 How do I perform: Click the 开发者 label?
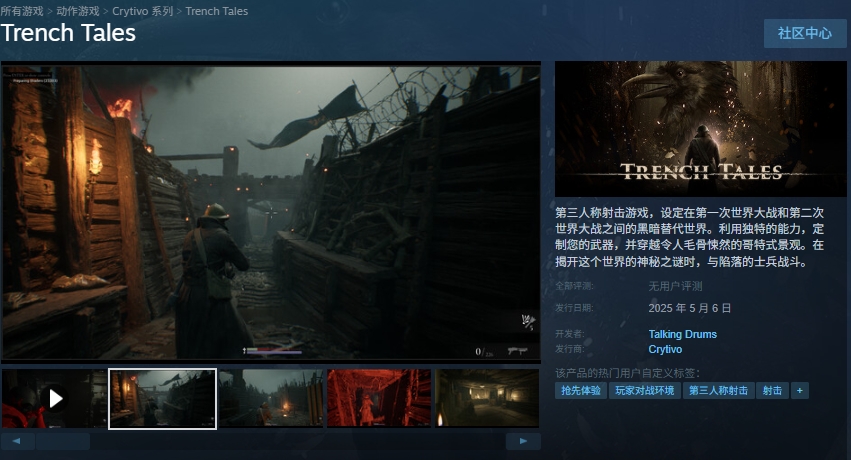[570, 334]
